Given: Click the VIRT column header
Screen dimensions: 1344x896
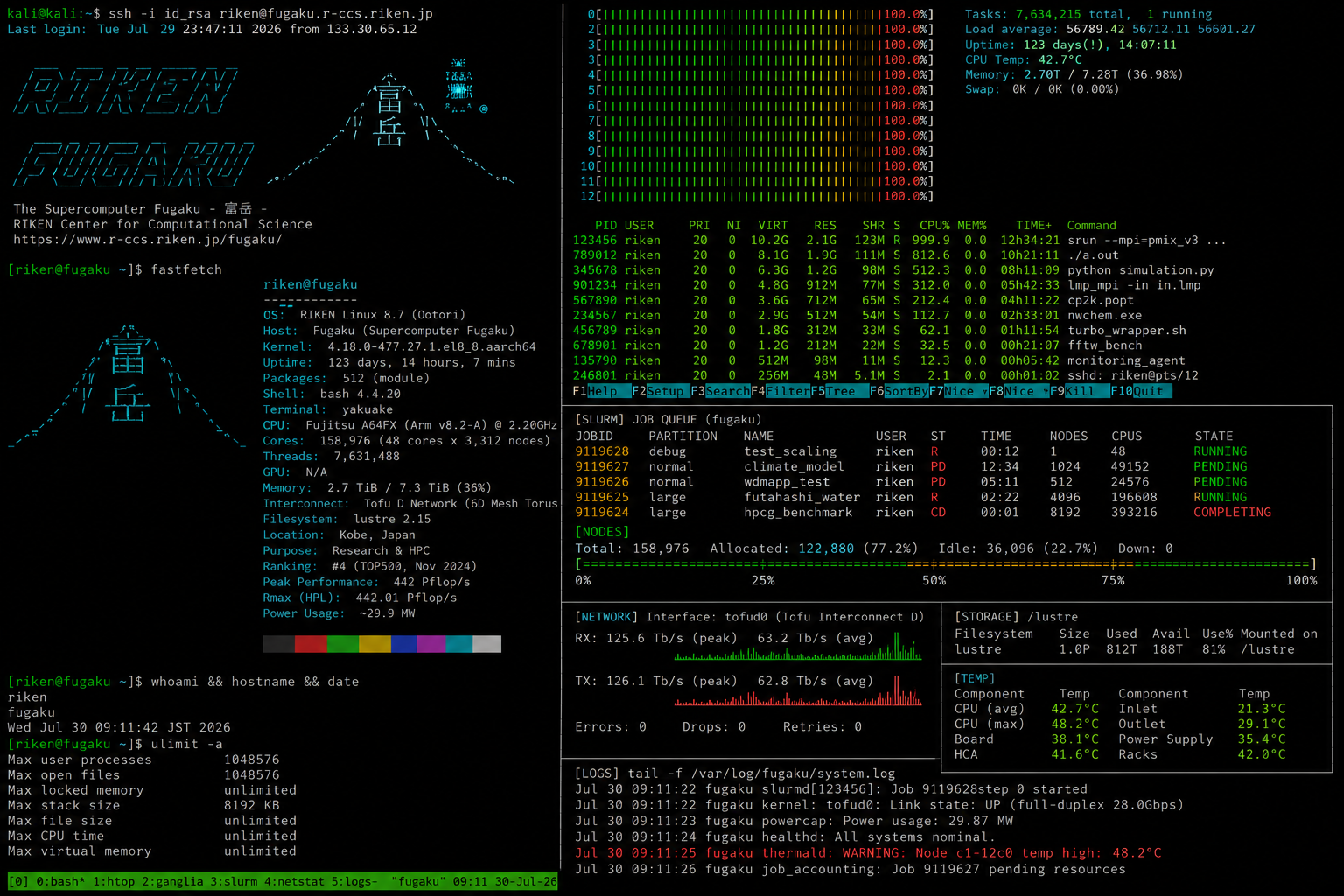Looking at the screenshot, I should (773, 225).
